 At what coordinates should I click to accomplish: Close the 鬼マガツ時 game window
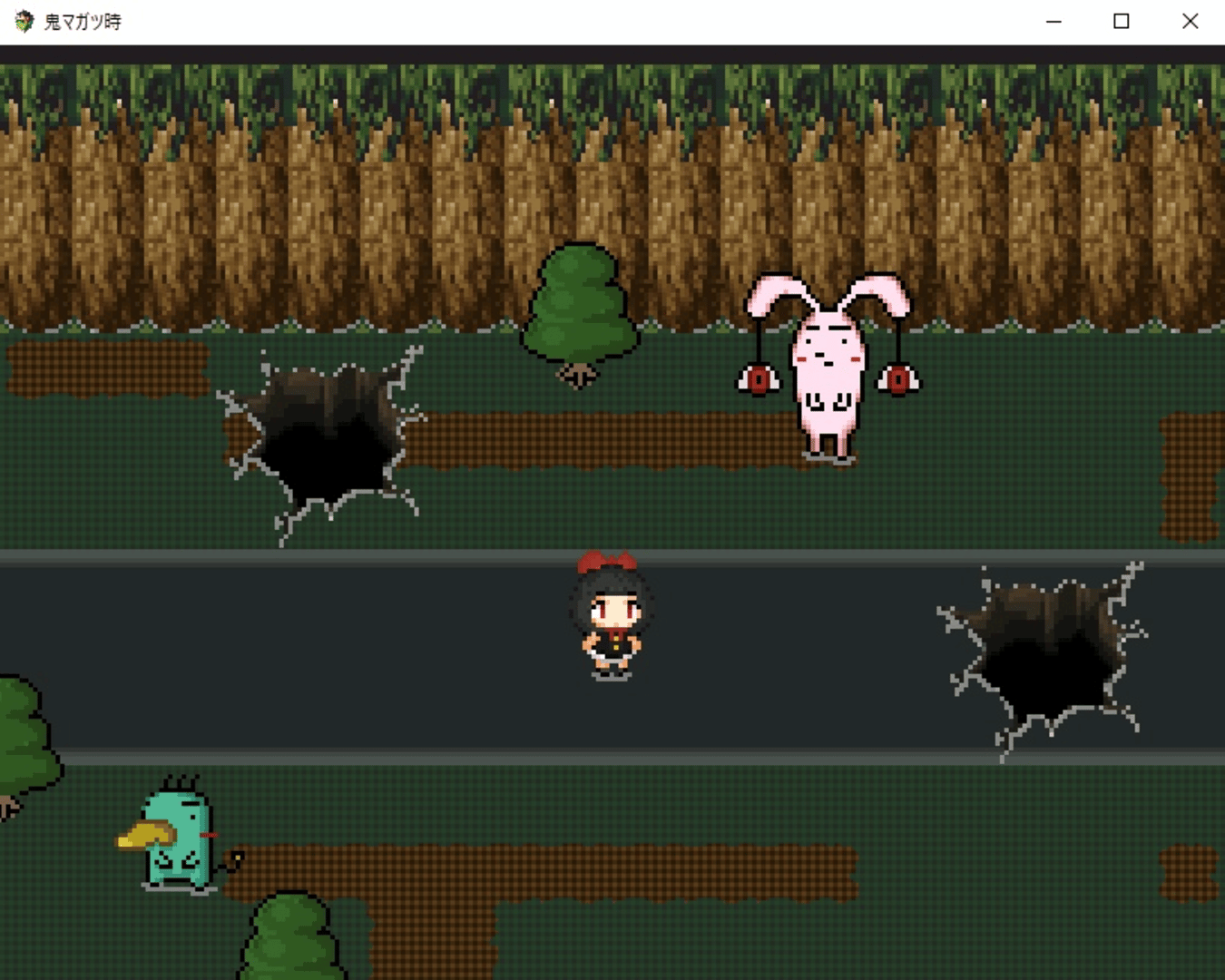click(1191, 21)
